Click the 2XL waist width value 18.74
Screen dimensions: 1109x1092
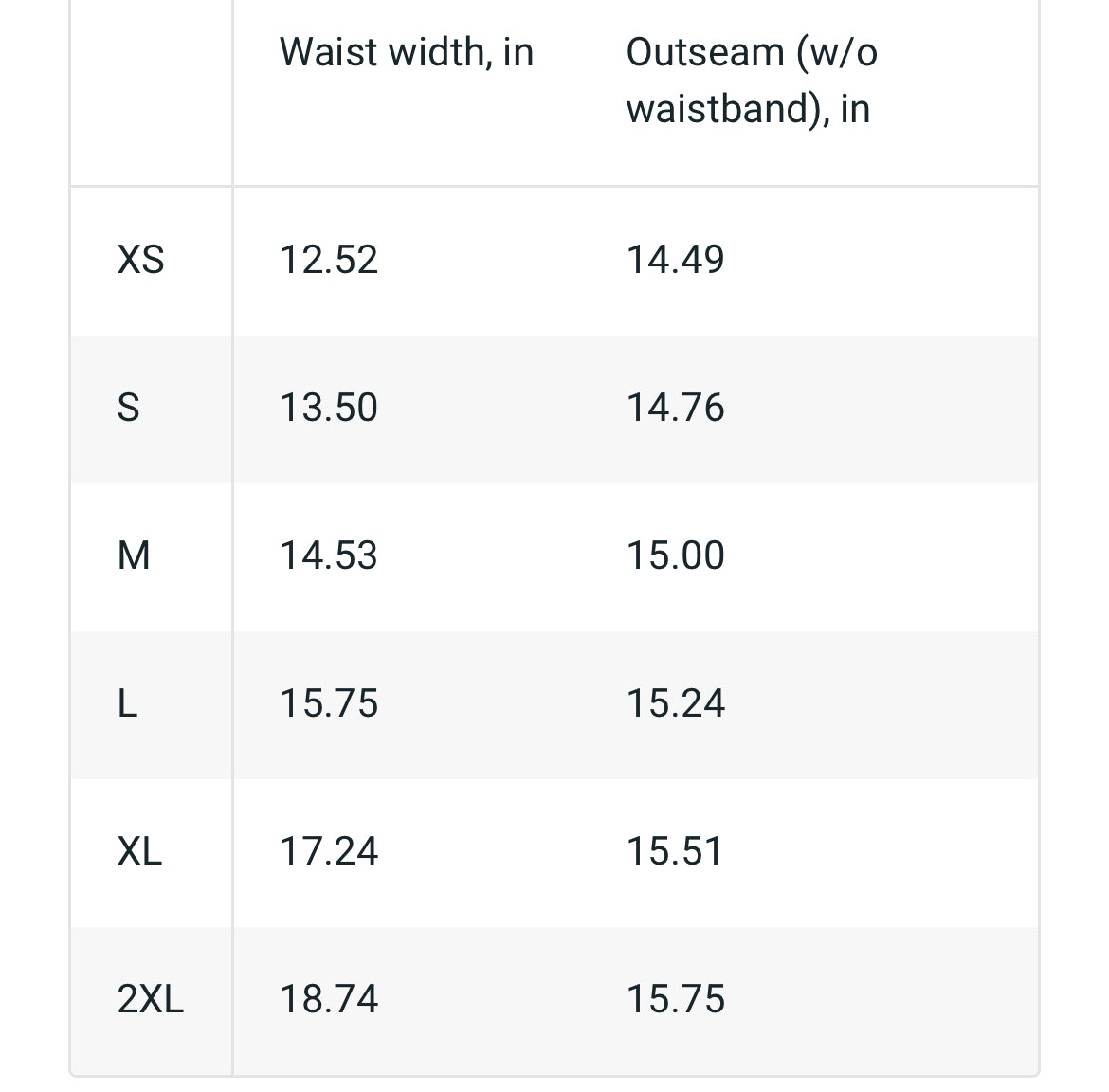pyautogui.click(x=329, y=999)
